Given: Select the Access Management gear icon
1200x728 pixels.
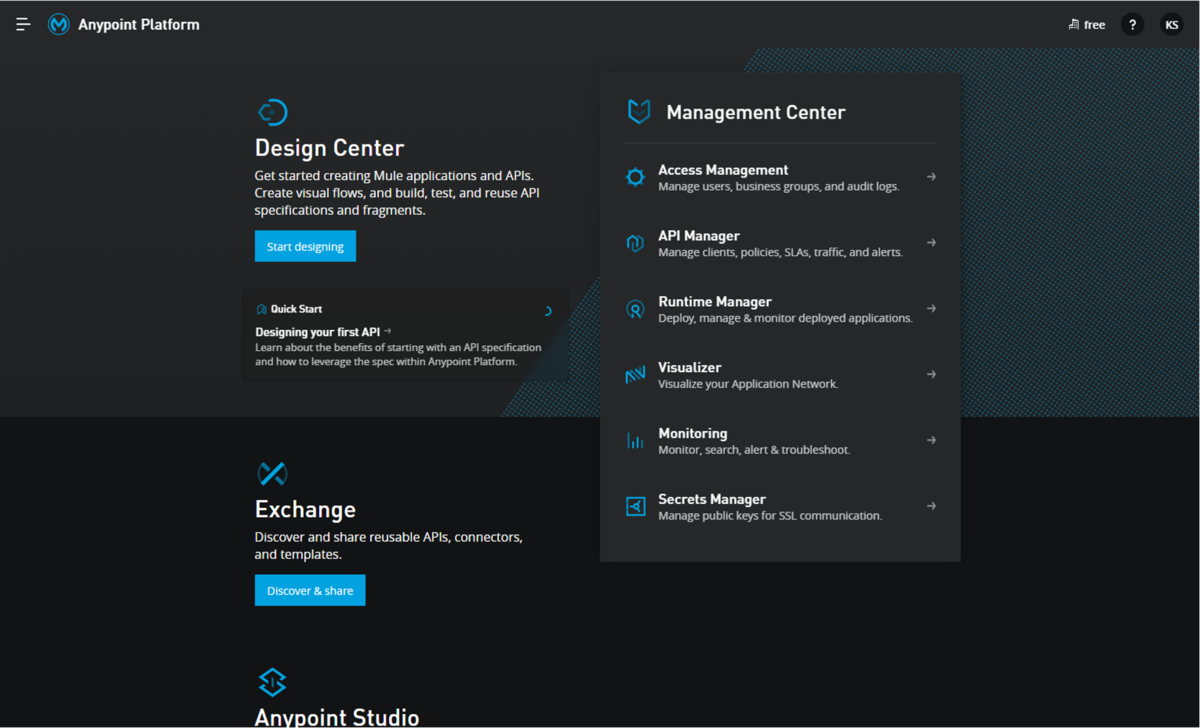Looking at the screenshot, I should coord(635,176).
